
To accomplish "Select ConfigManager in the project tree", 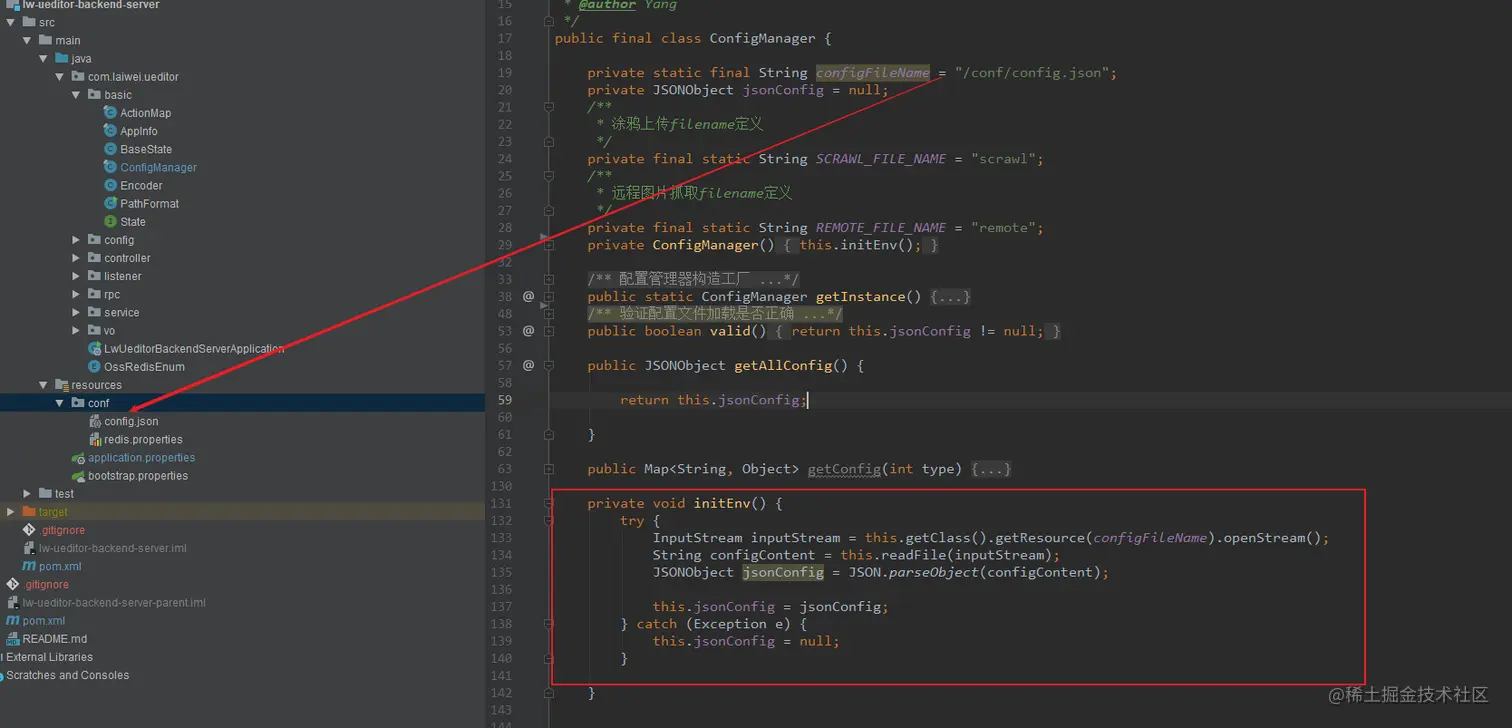I will click(158, 167).
